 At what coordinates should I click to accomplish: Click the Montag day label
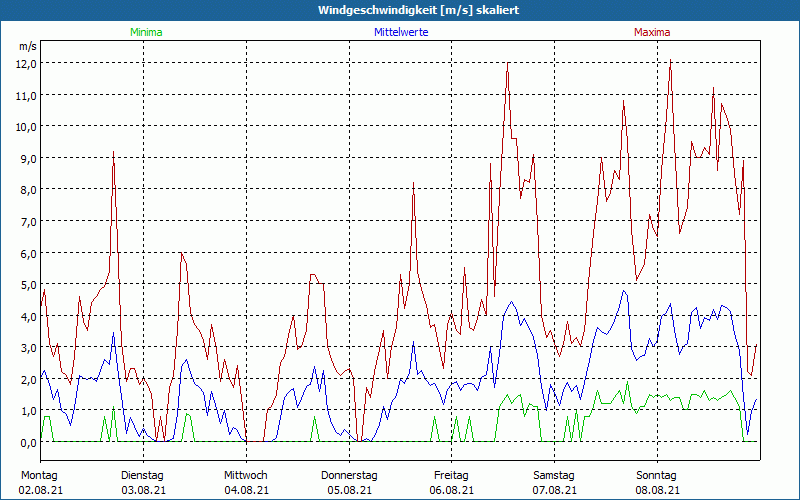[x=39, y=475]
